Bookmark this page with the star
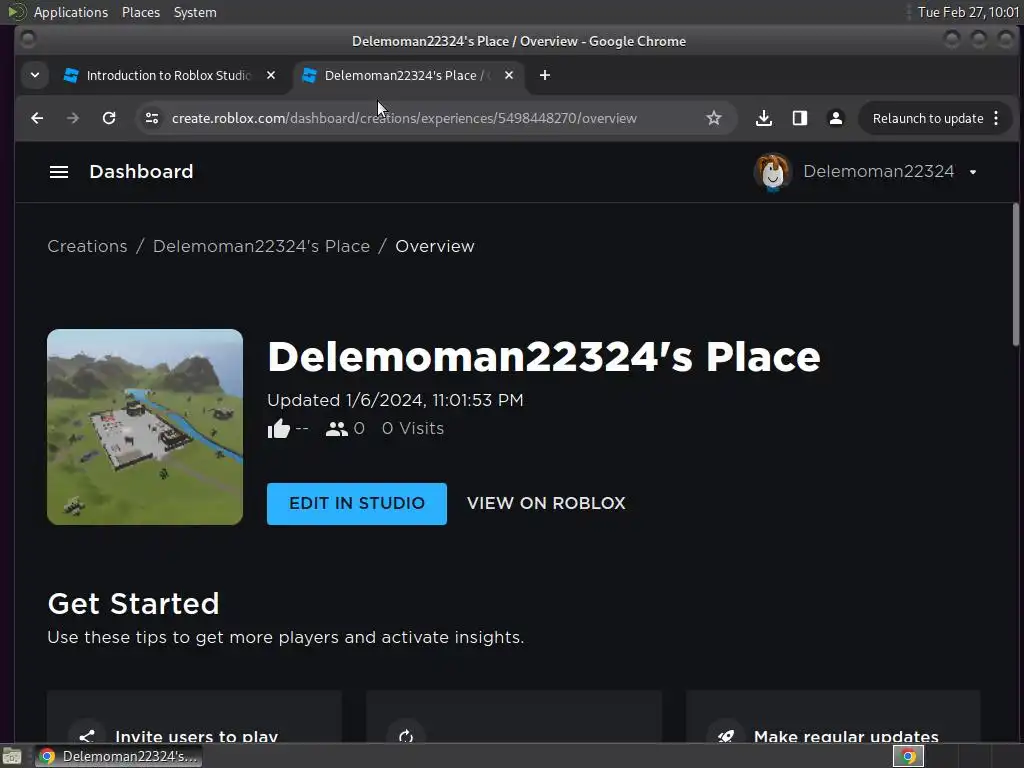The image size is (1024, 768). (714, 118)
